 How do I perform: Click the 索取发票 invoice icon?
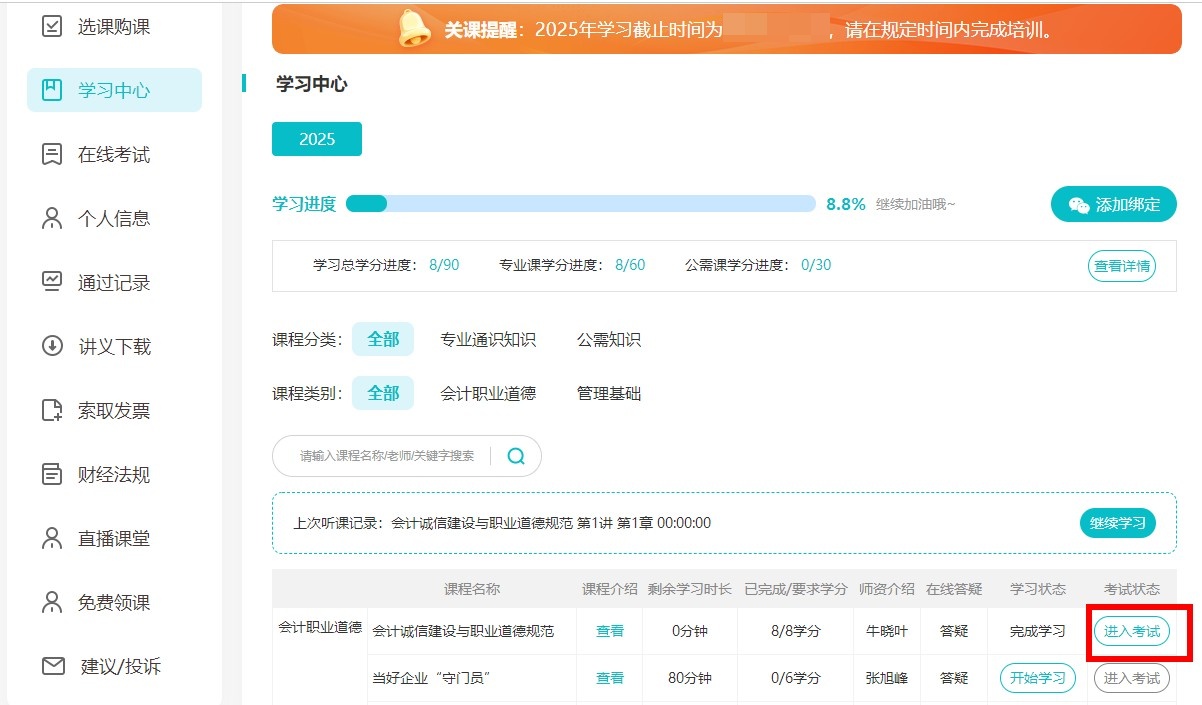[x=50, y=410]
